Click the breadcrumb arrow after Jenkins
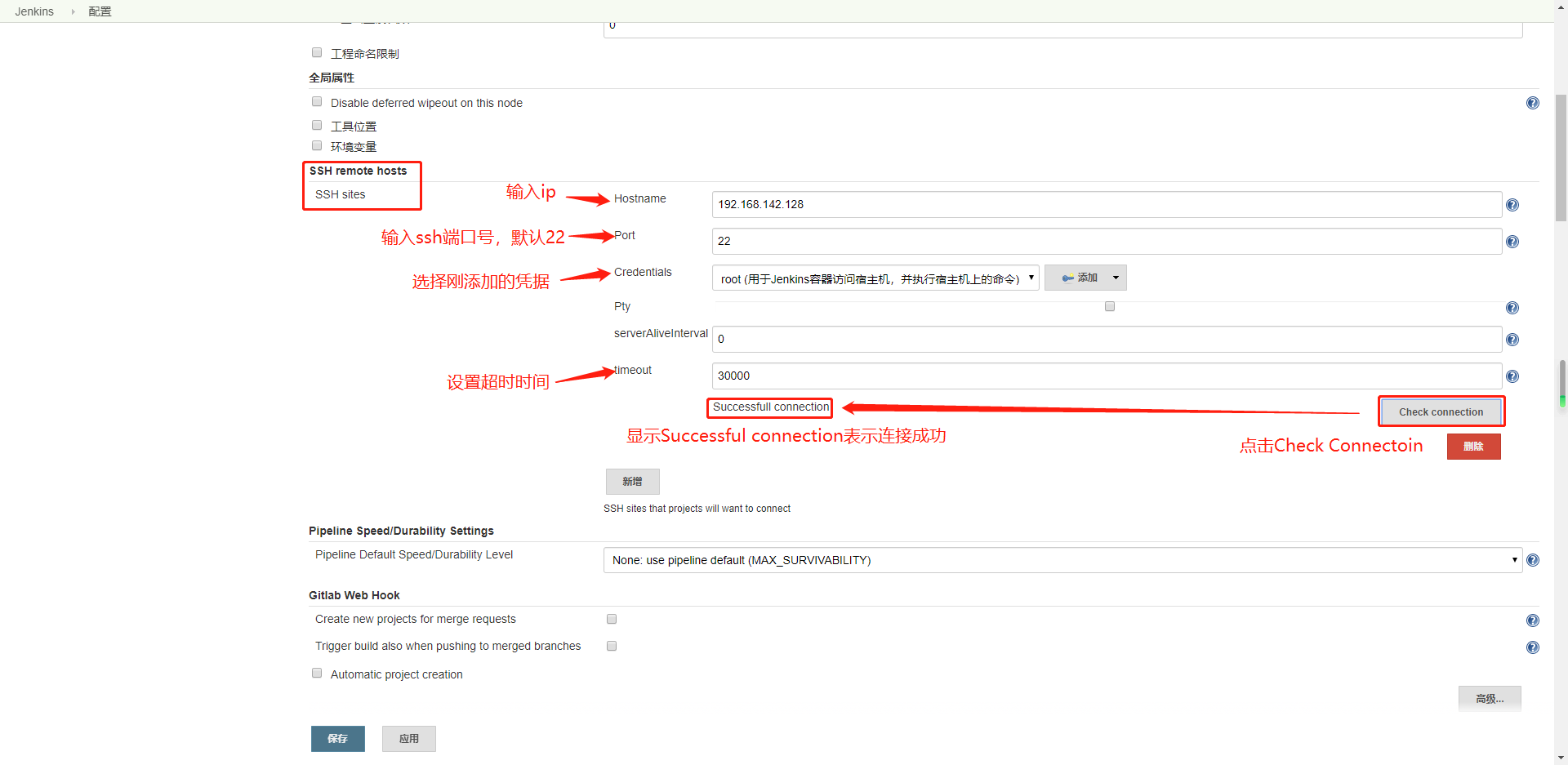The width and height of the screenshot is (1568, 765). point(73,11)
